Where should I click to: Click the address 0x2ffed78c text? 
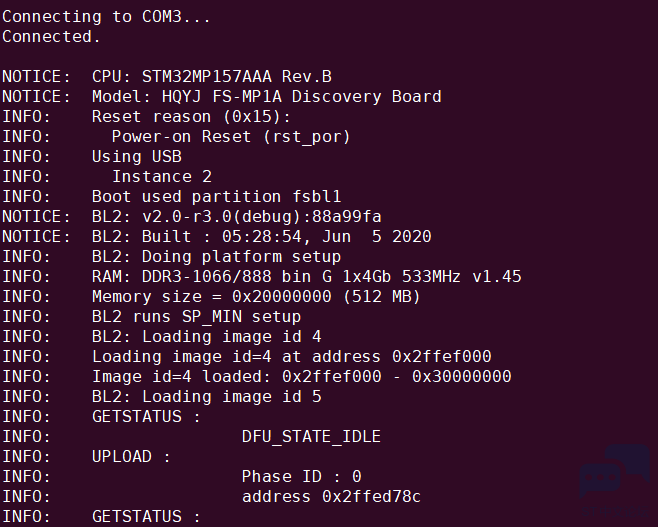point(331,497)
